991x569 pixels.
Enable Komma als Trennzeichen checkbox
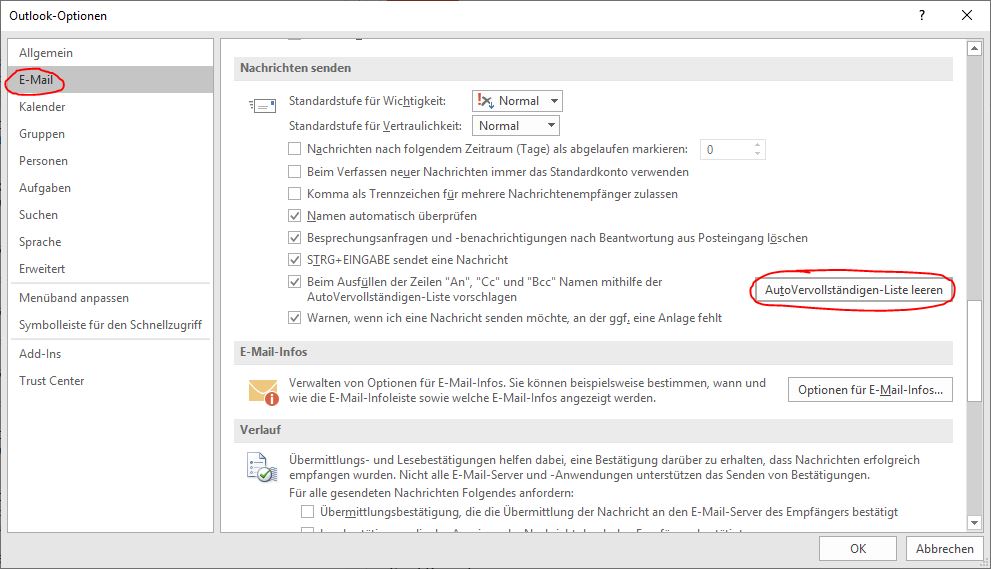pyautogui.click(x=295, y=193)
